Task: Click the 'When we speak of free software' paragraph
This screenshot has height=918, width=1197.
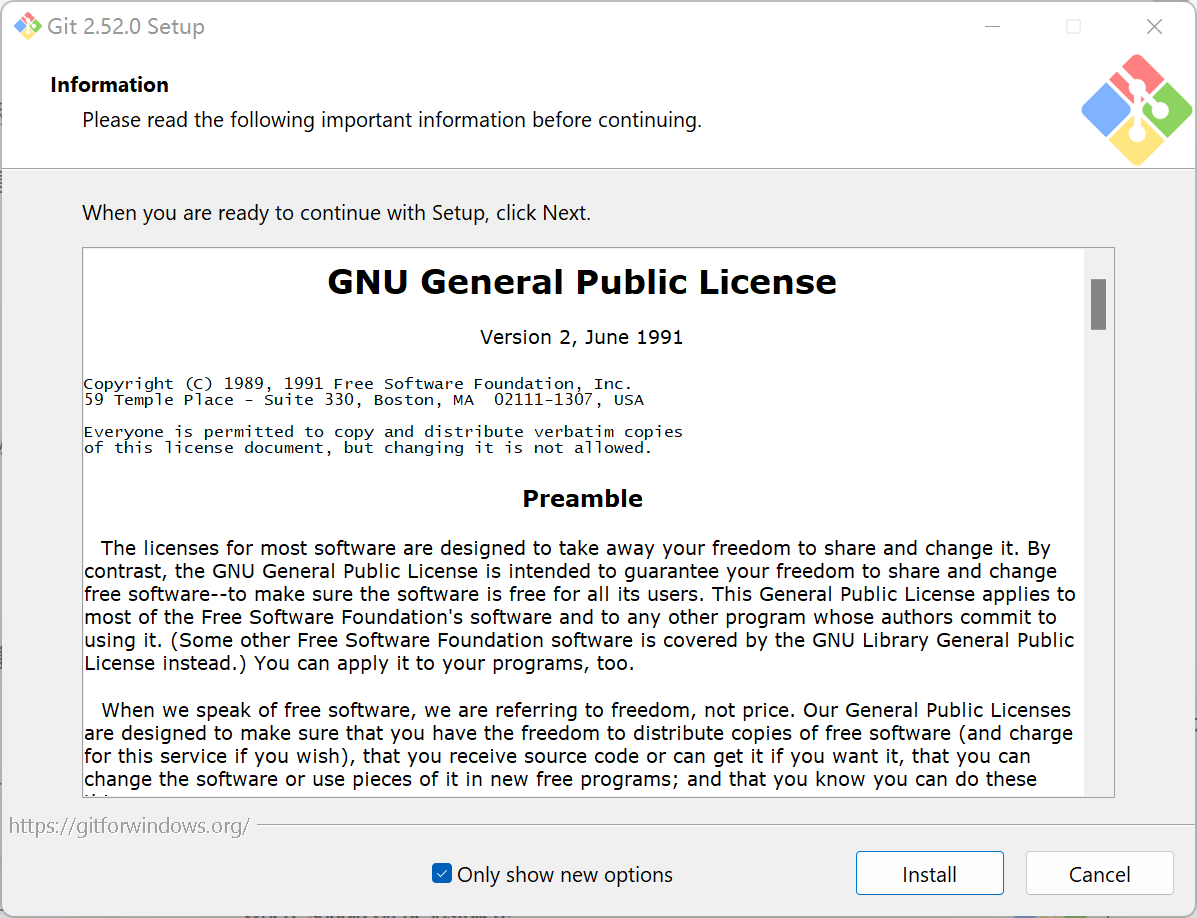Action: (x=579, y=745)
